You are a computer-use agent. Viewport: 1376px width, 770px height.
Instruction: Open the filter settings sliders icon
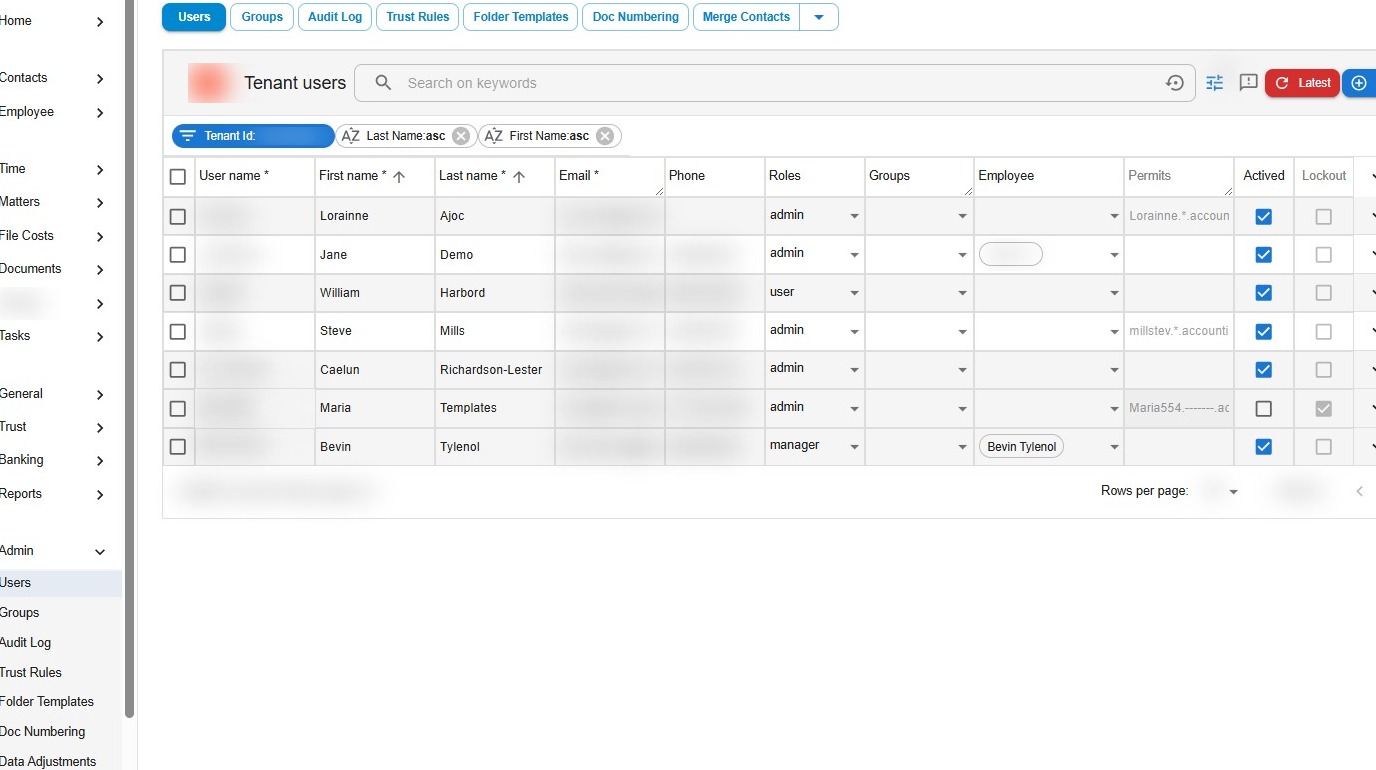coord(1214,83)
